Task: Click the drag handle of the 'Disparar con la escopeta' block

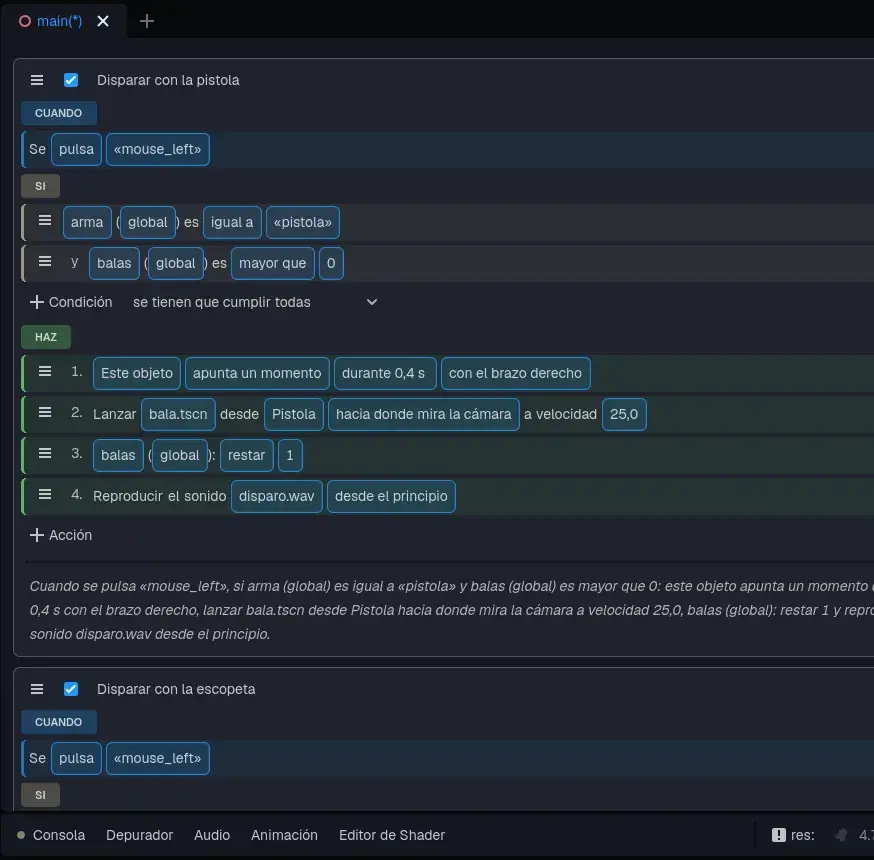Action: pos(37,689)
